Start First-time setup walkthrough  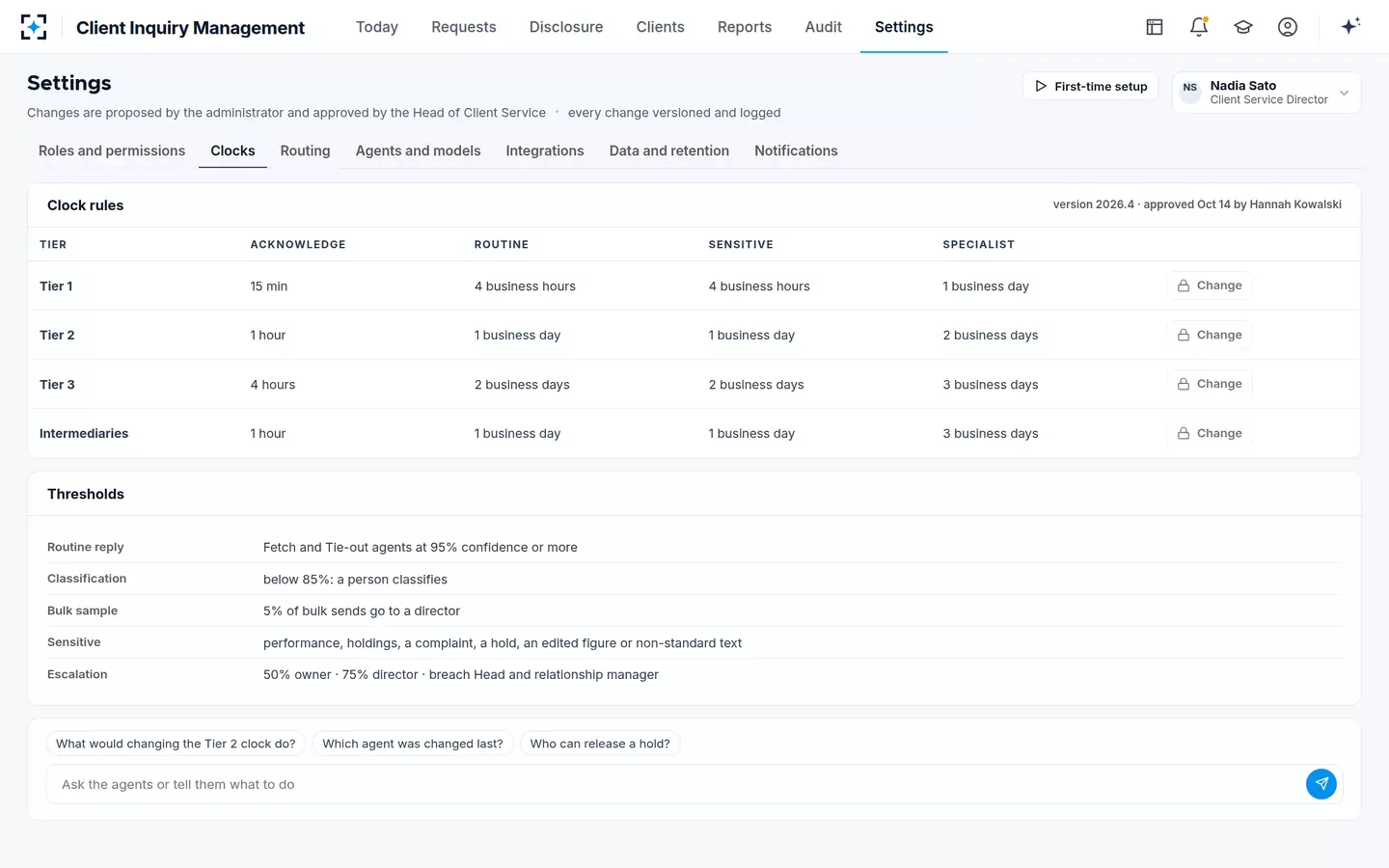coord(1090,86)
